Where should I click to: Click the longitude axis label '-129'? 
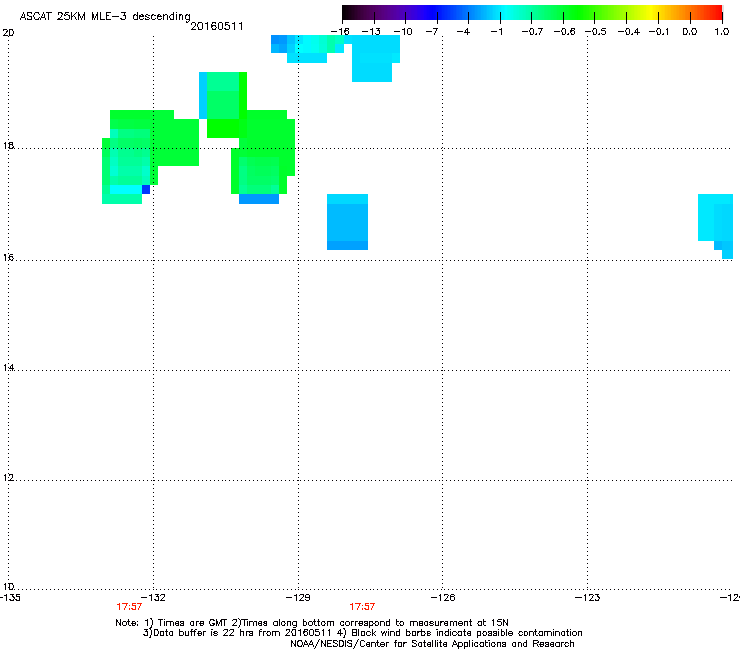click(298, 598)
